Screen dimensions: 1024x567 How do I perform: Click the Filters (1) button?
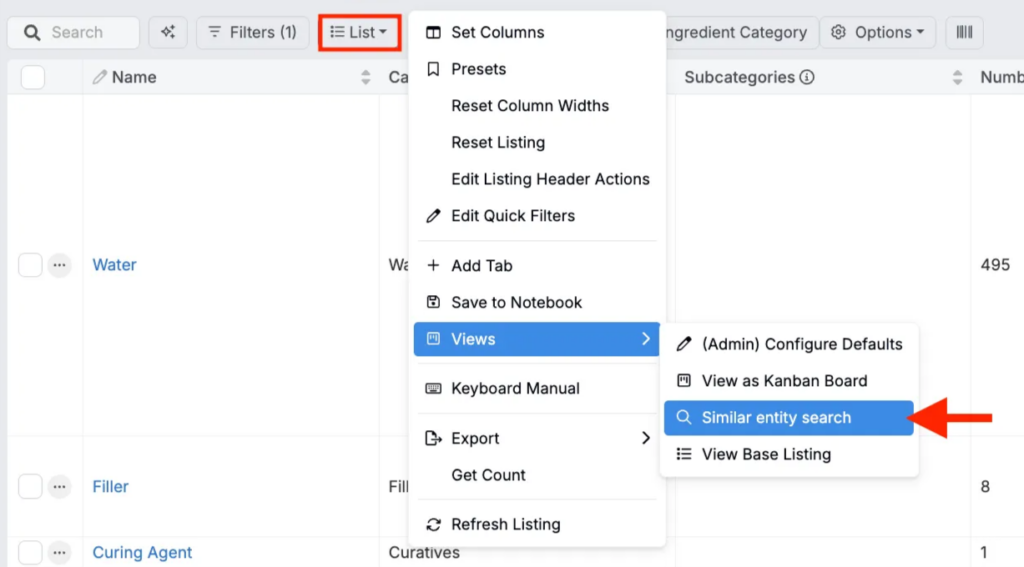click(252, 33)
